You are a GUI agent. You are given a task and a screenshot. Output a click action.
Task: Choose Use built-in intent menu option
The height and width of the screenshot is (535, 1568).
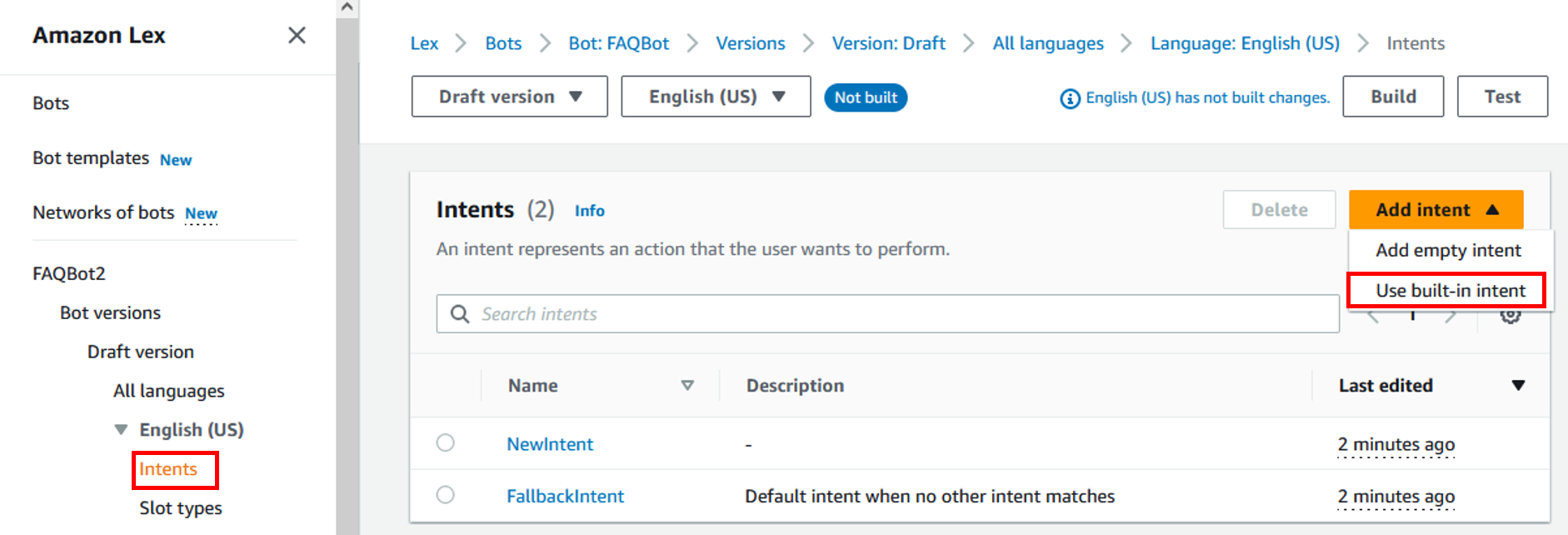[1450, 290]
